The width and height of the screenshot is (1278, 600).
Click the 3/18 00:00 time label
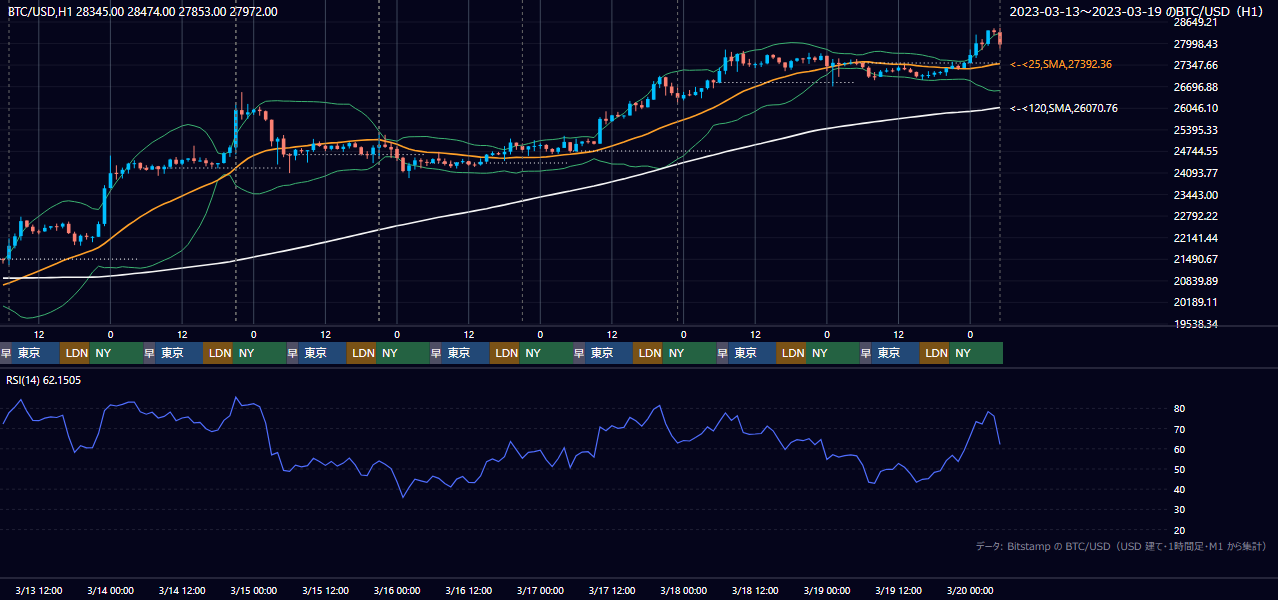pos(684,591)
